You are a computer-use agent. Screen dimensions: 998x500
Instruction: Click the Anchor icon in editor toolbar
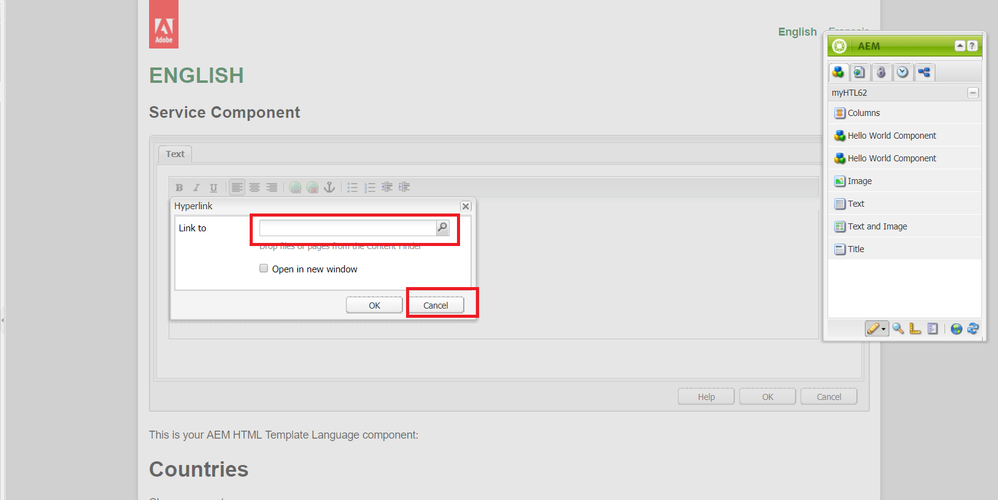click(x=329, y=187)
